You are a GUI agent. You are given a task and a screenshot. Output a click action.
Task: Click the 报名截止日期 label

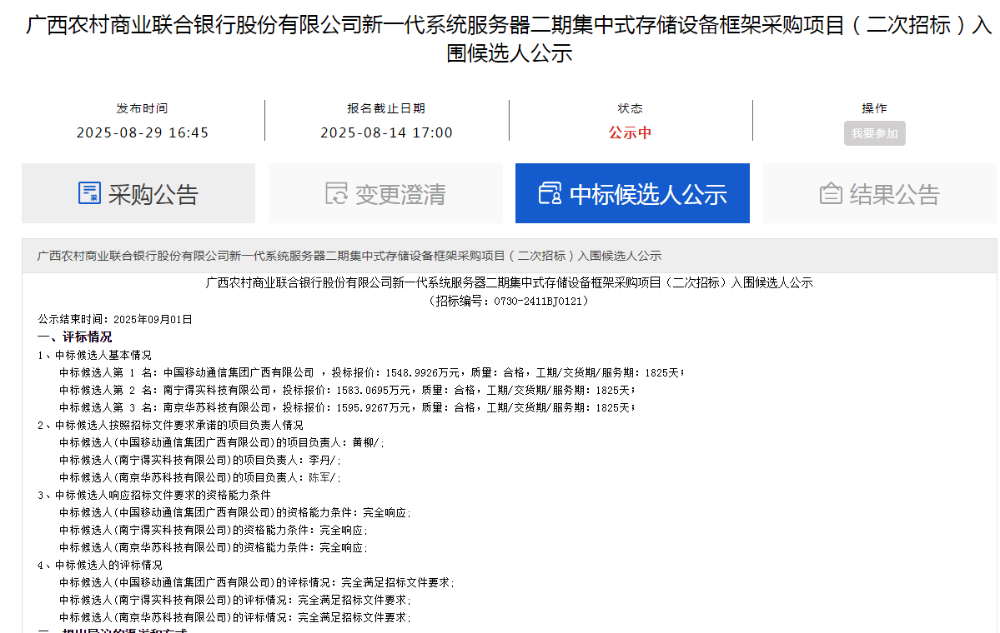click(x=386, y=108)
